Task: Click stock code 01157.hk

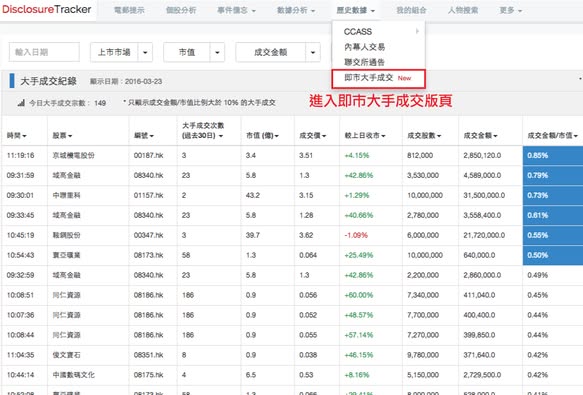Action: [x=149, y=195]
